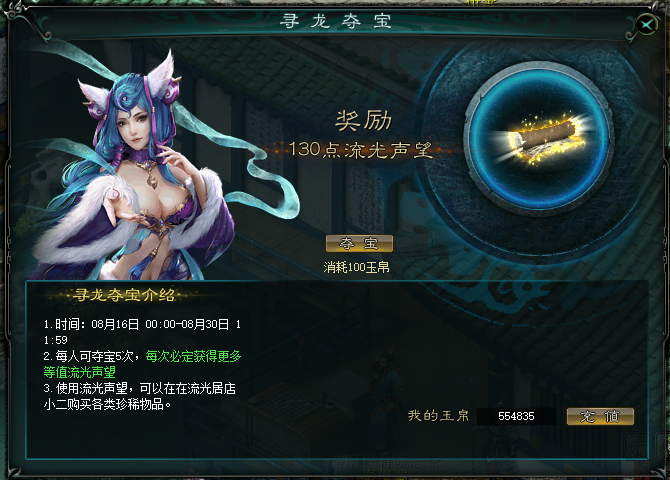Close the 寻龙夺宝 dialog with X

[x=646, y=24]
